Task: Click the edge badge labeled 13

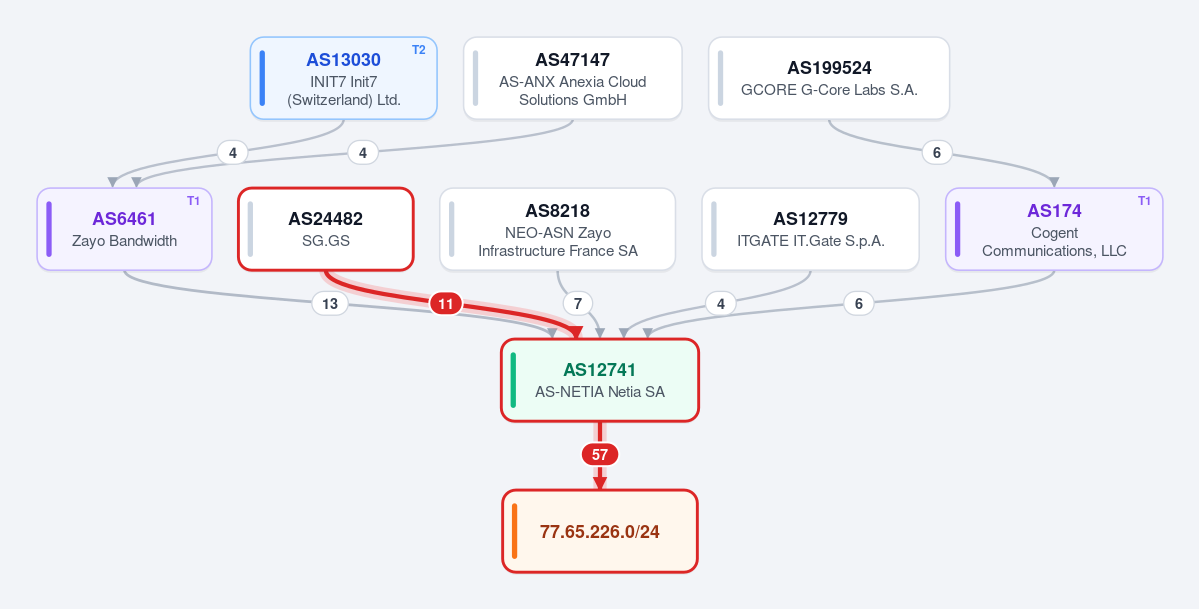Action: click(x=330, y=304)
